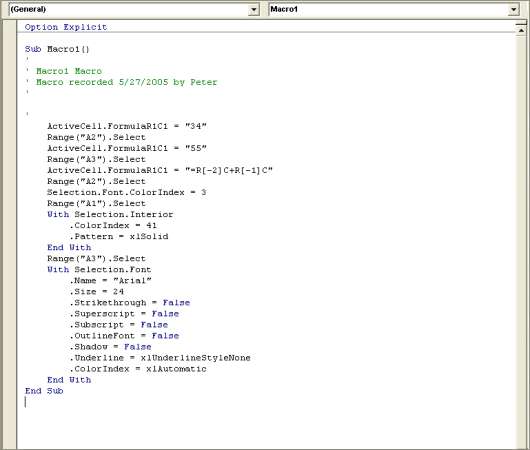Click the first Range("A2").Select line
The image size is (530, 450).
[96, 137]
